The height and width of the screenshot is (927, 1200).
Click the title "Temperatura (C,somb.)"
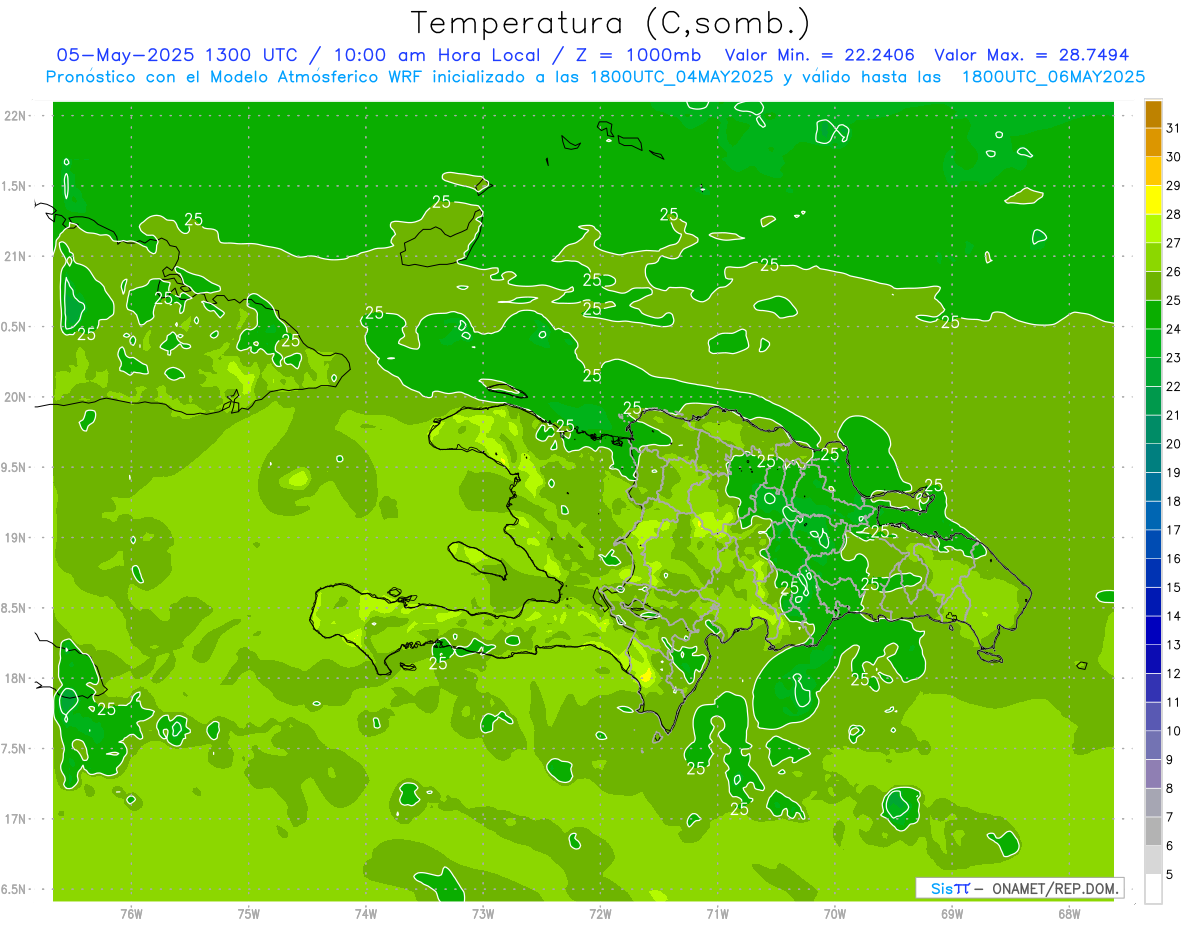[x=610, y=23]
